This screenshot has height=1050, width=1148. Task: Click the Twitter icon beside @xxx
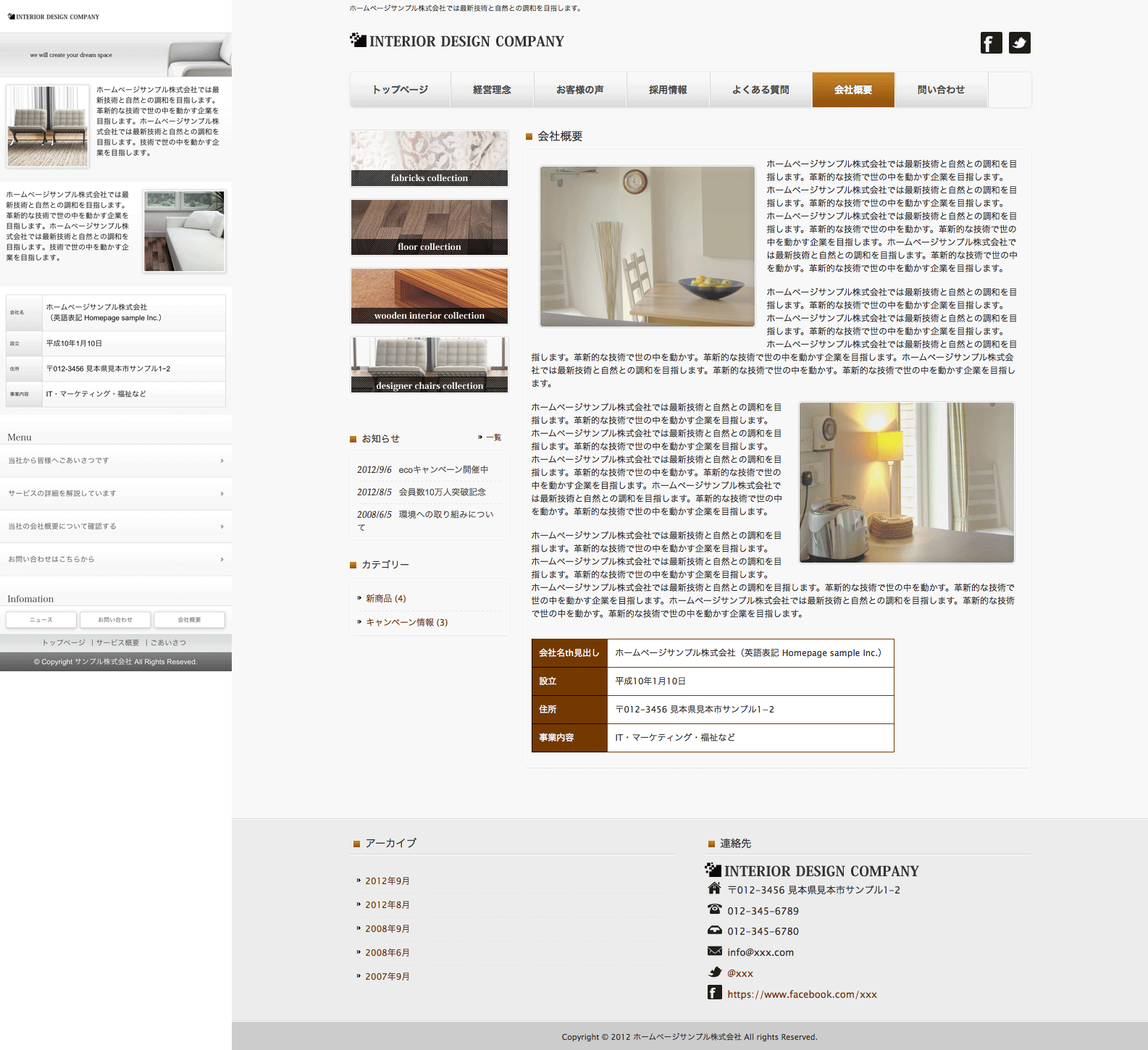coord(715,973)
